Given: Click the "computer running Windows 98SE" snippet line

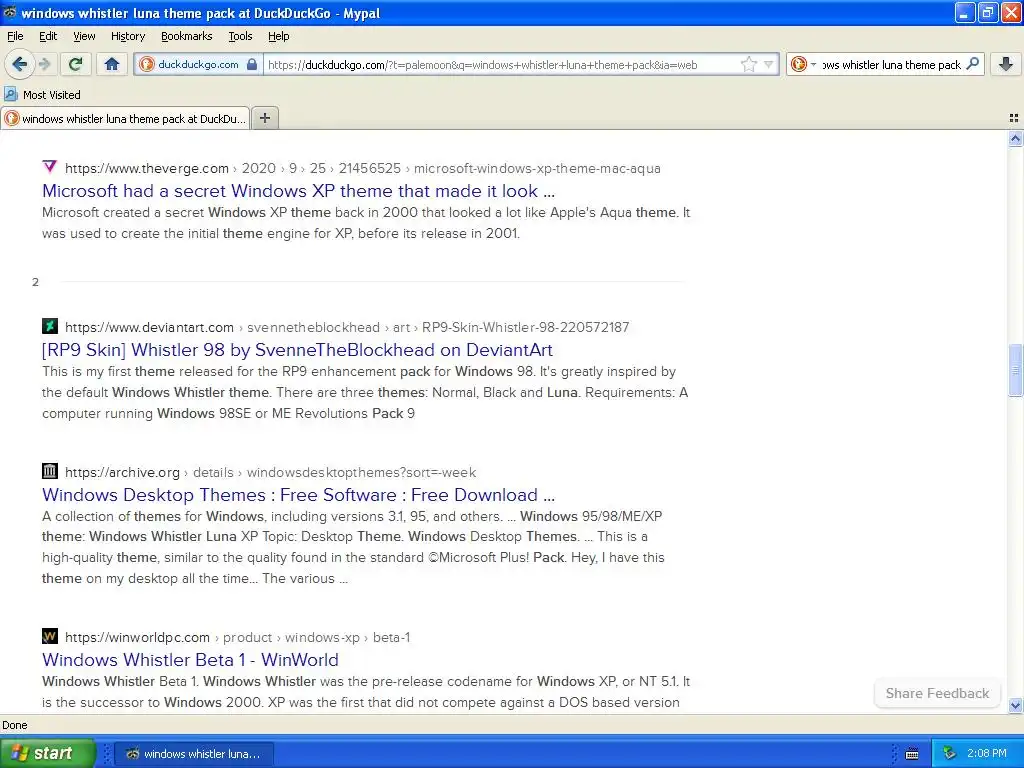Looking at the screenshot, I should [x=229, y=413].
